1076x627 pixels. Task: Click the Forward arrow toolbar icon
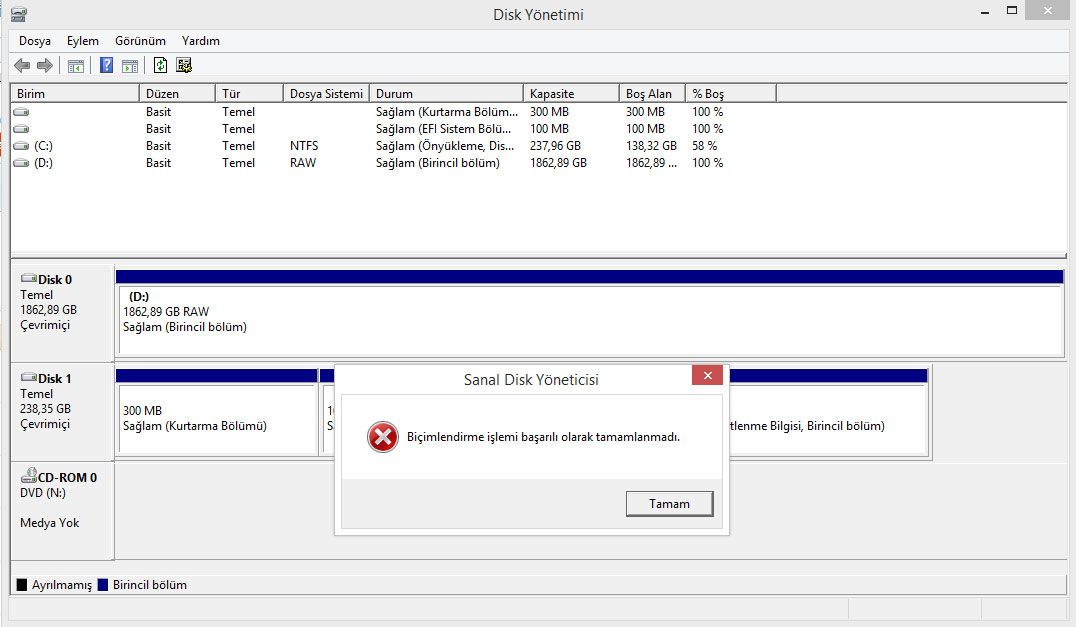click(x=45, y=66)
